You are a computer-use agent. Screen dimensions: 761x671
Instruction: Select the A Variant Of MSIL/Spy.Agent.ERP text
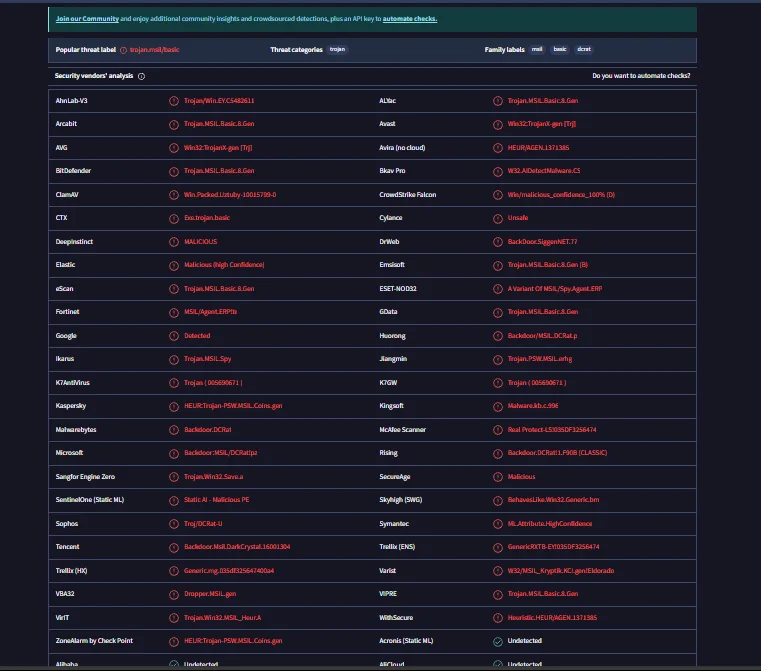555,289
